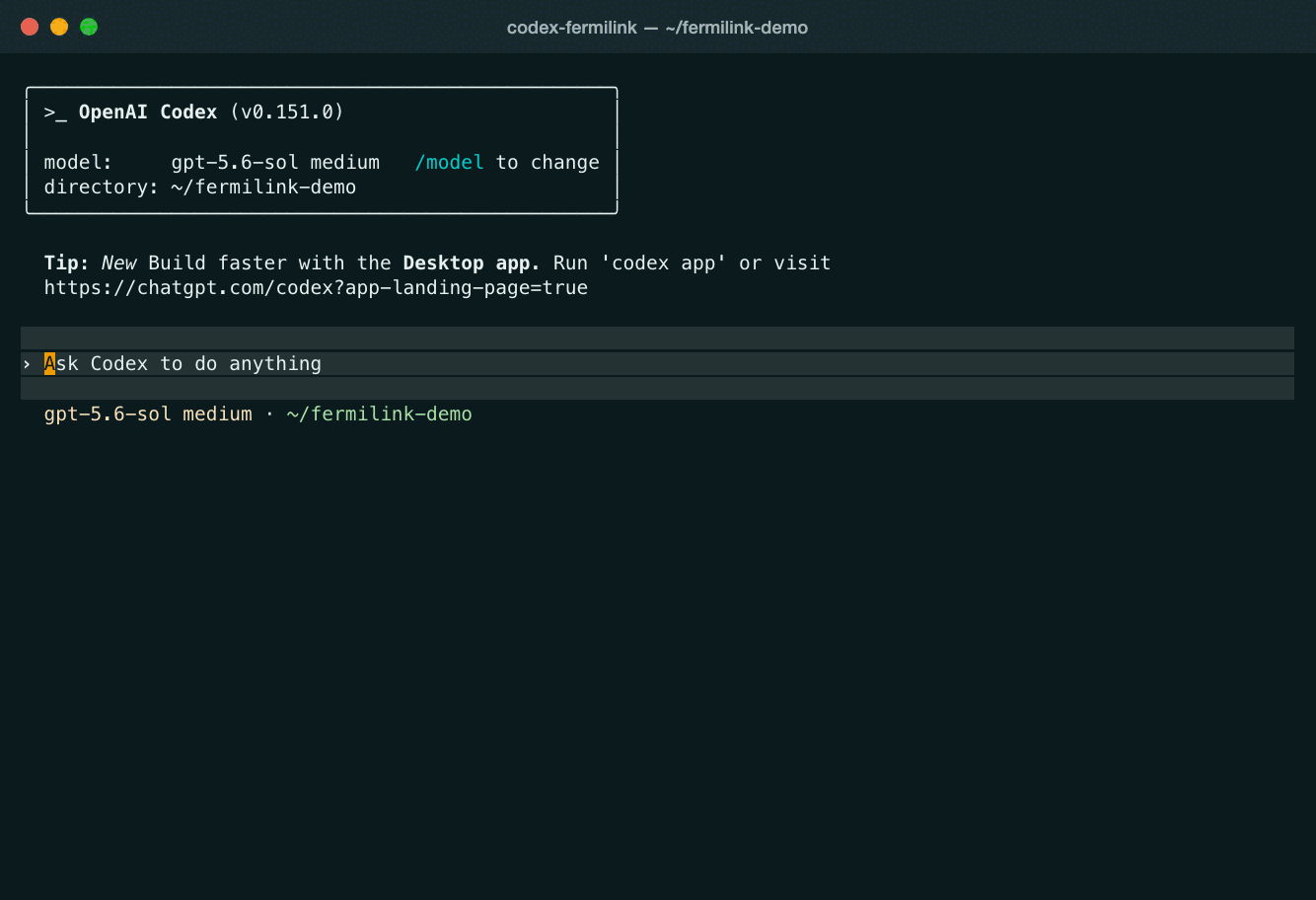Click the 'codex app' command text
1316x900 pixels.
[x=664, y=263]
